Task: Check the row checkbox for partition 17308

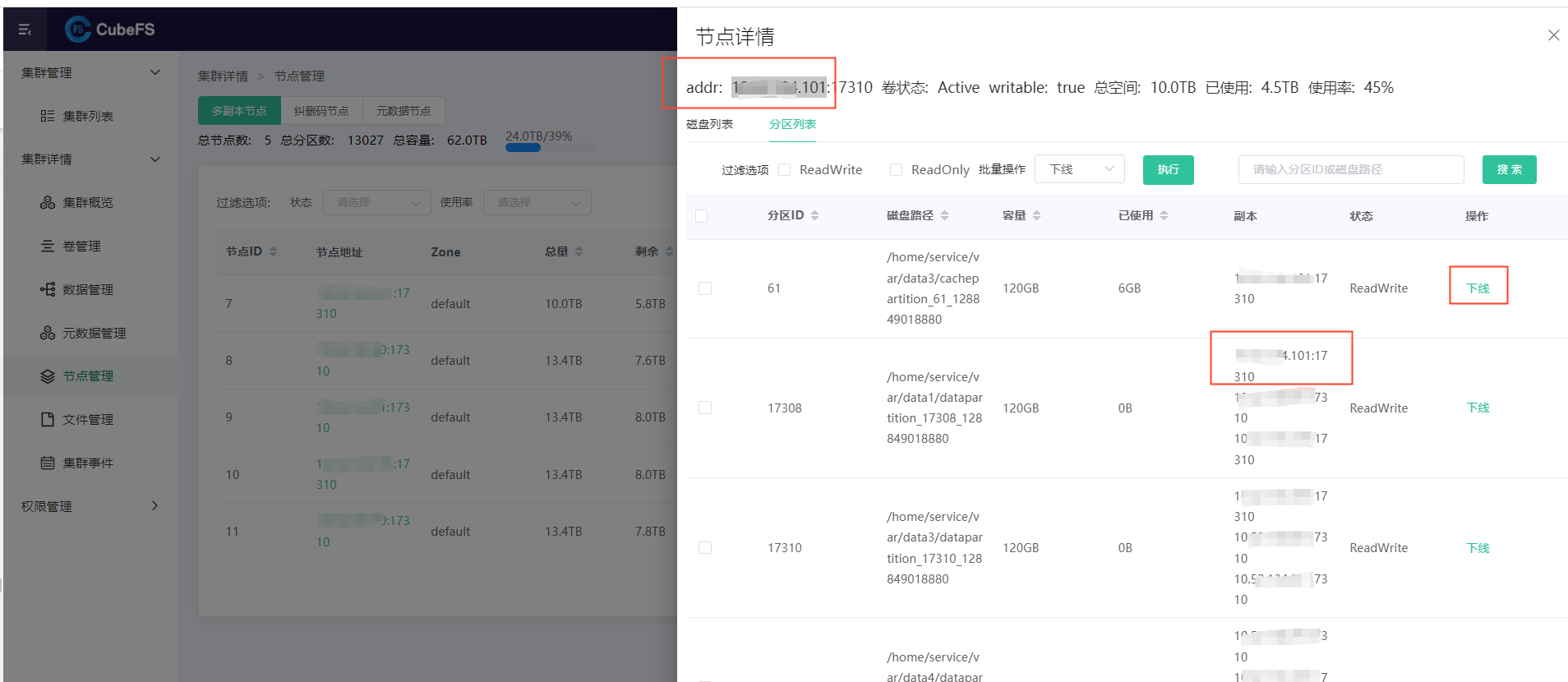Action: pos(705,408)
